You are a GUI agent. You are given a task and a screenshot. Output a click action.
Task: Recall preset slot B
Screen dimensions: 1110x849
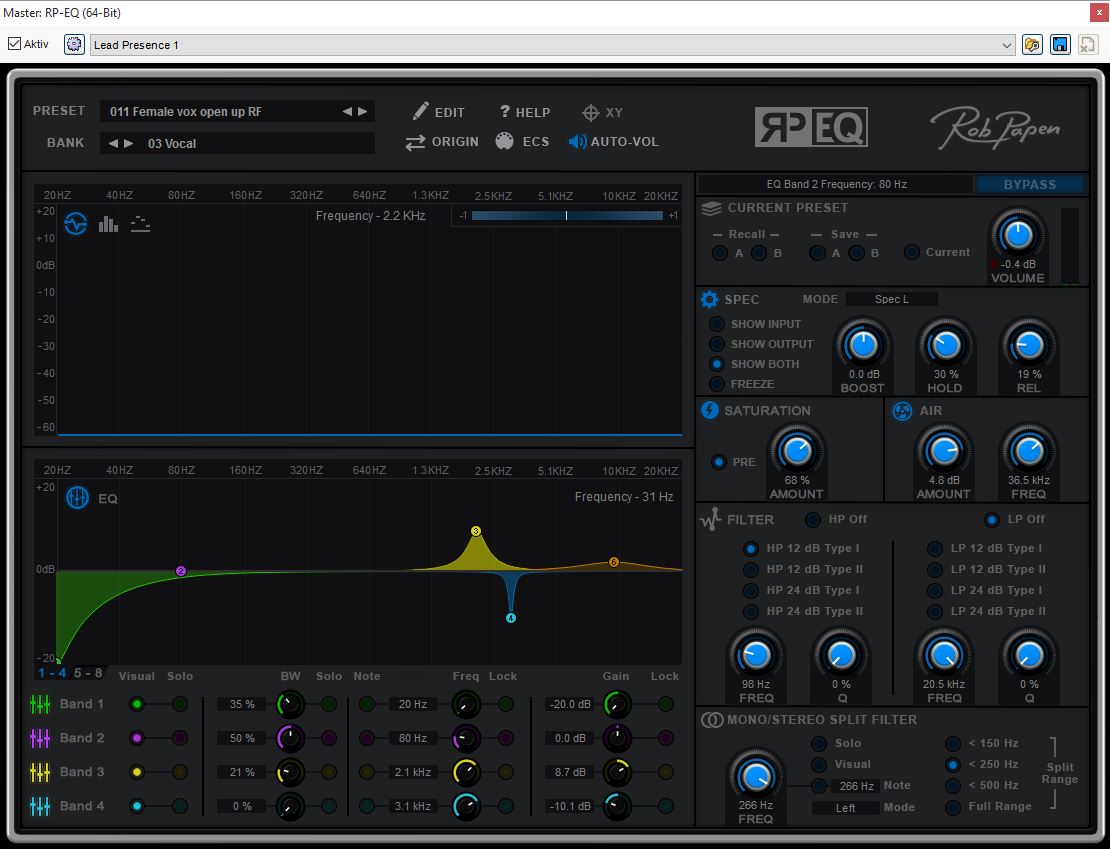[759, 253]
